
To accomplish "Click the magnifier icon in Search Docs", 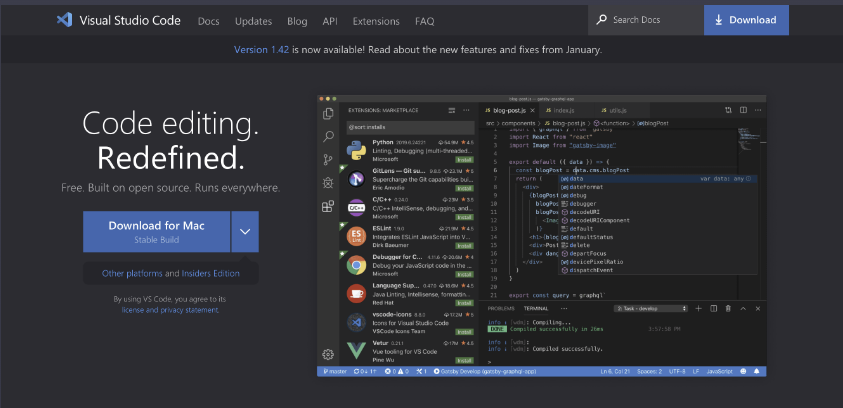I will [602, 20].
